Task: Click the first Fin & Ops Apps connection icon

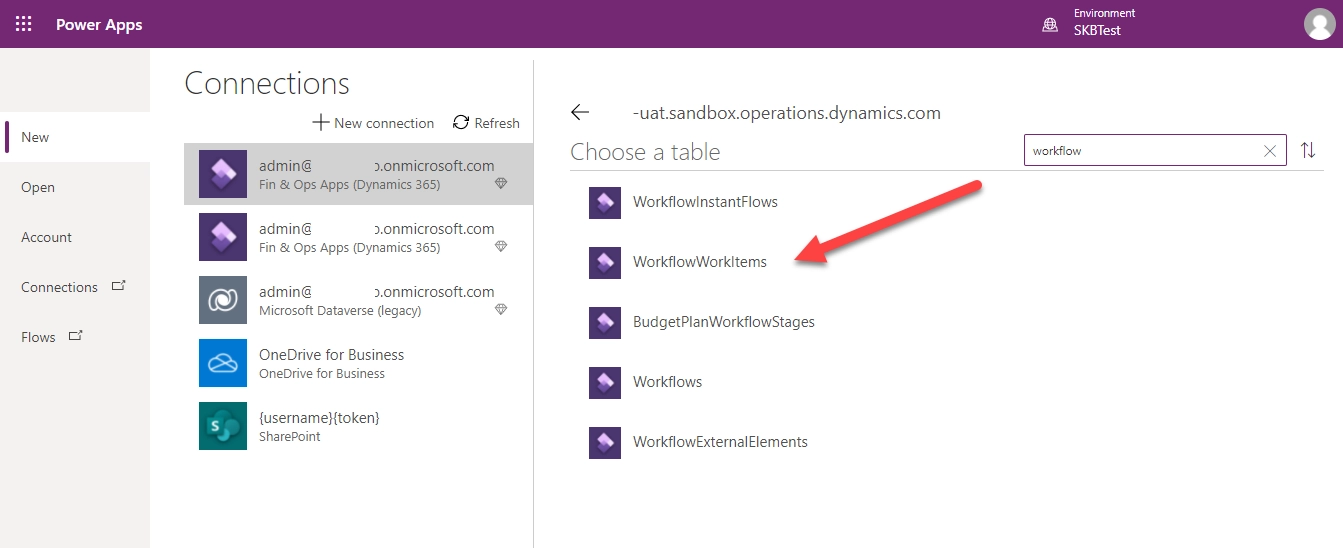Action: pos(222,174)
